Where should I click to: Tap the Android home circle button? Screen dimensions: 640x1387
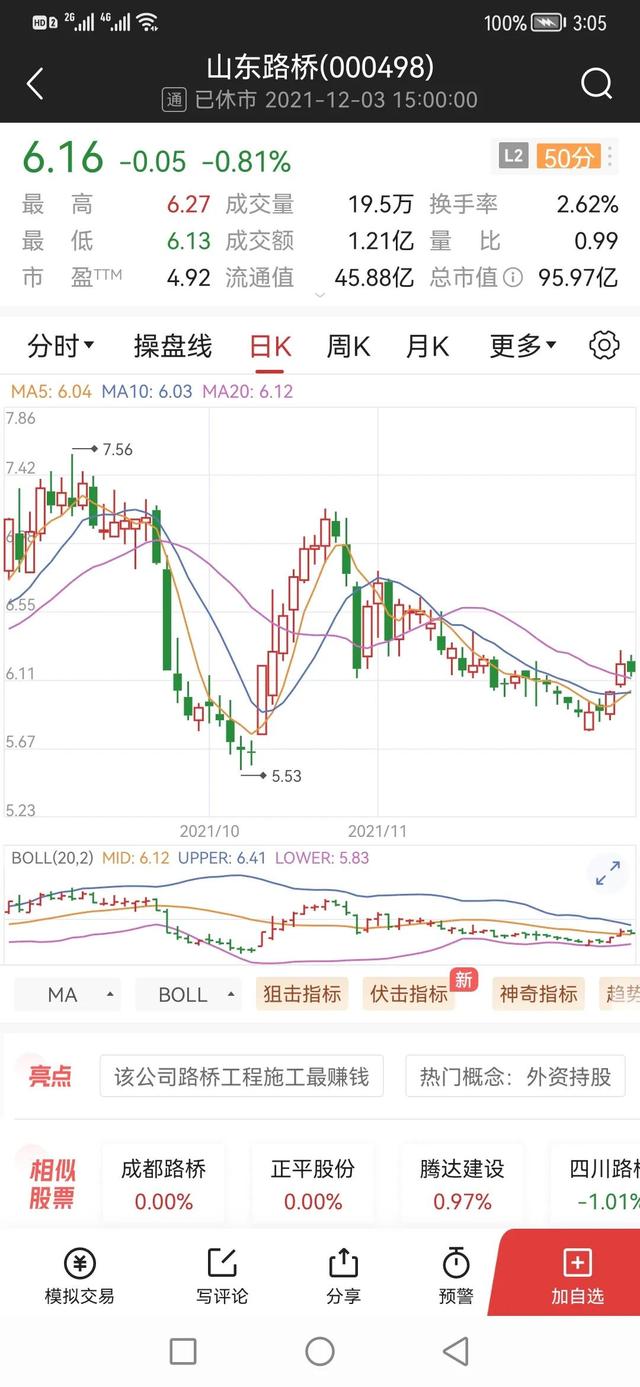pyautogui.click(x=320, y=1352)
